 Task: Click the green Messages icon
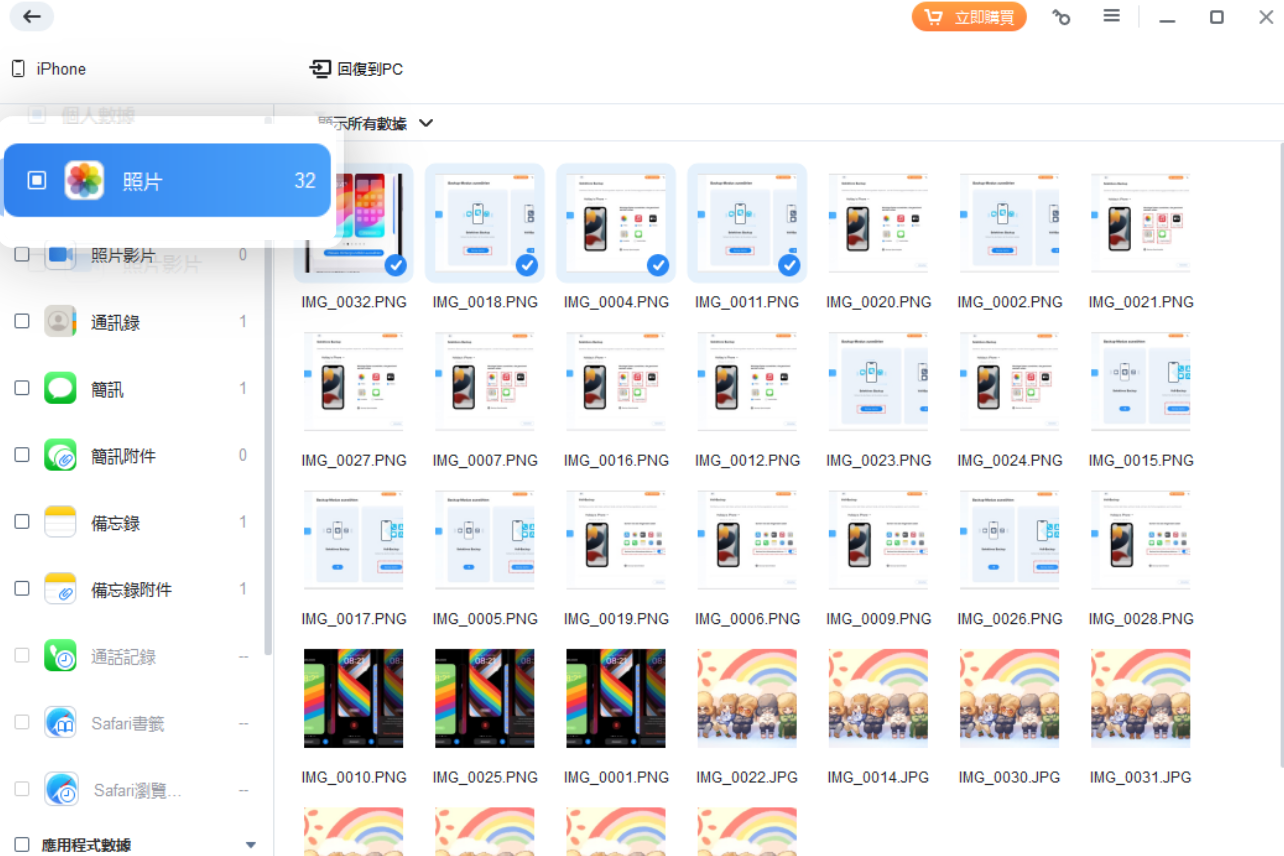[x=60, y=388]
